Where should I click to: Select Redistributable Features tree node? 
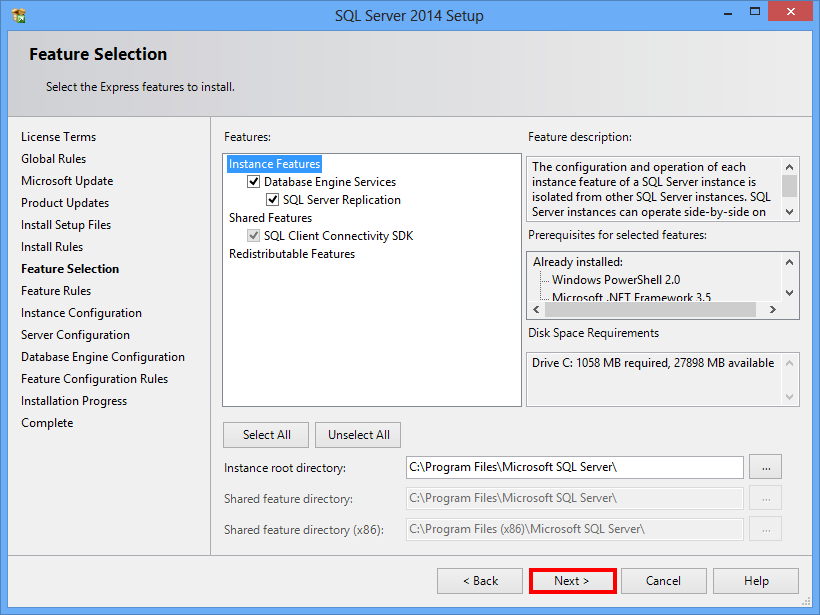(292, 254)
